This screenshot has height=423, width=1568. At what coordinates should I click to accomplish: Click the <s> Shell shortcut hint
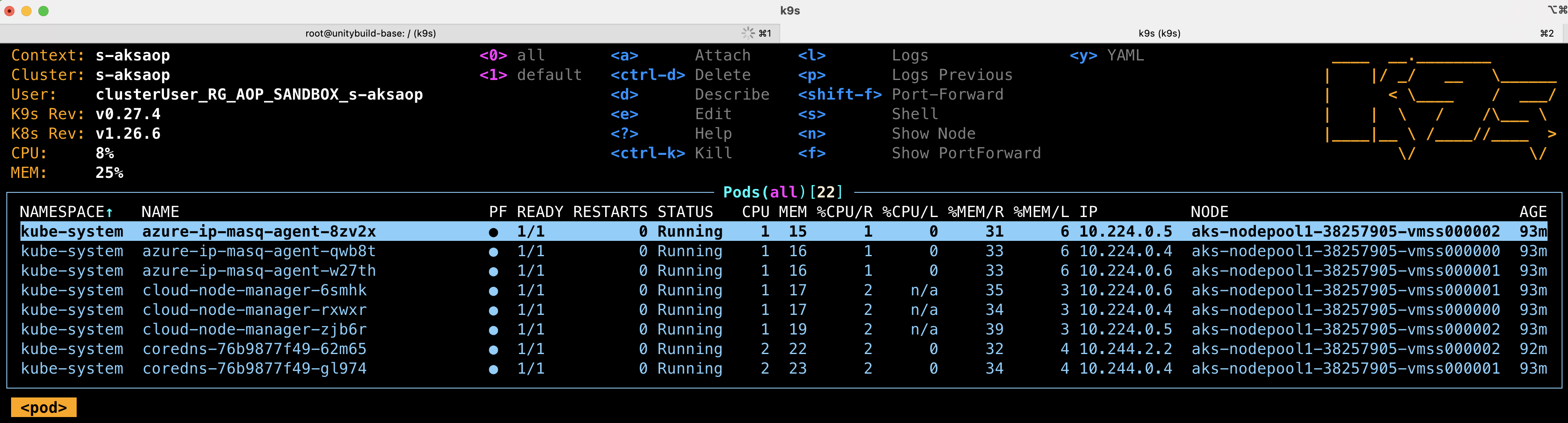pos(868,114)
